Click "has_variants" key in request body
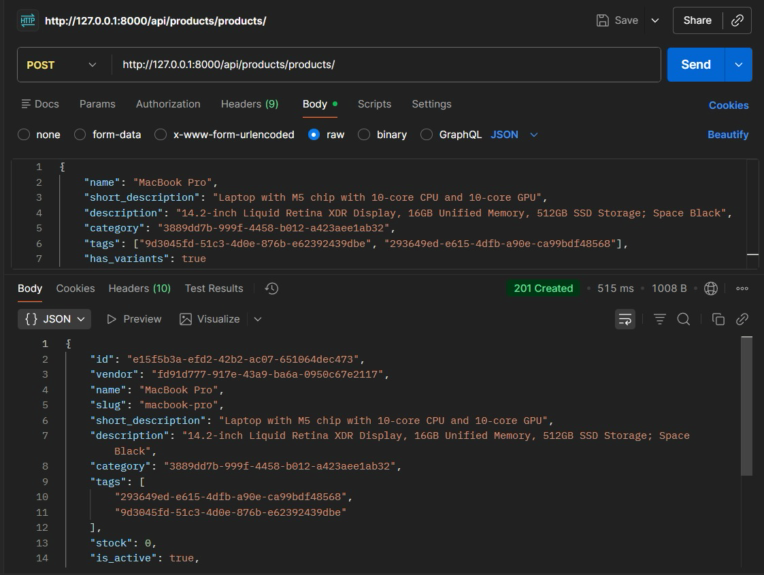 127,259
